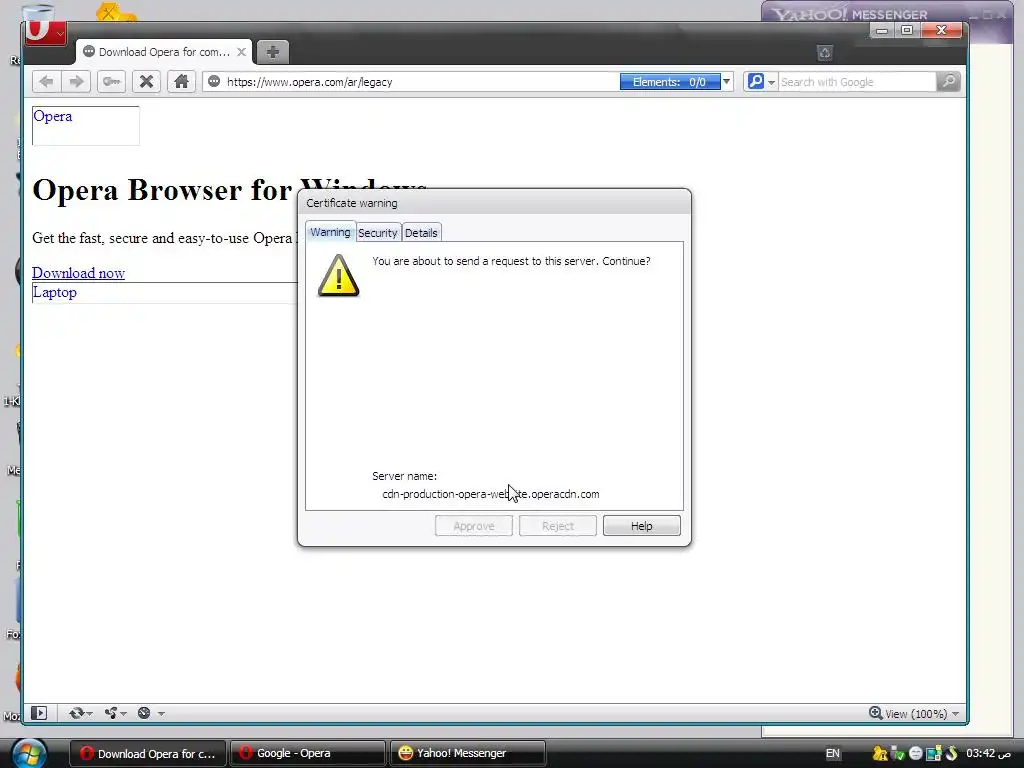Switch to Google - Opera taskbar window

click(308, 753)
